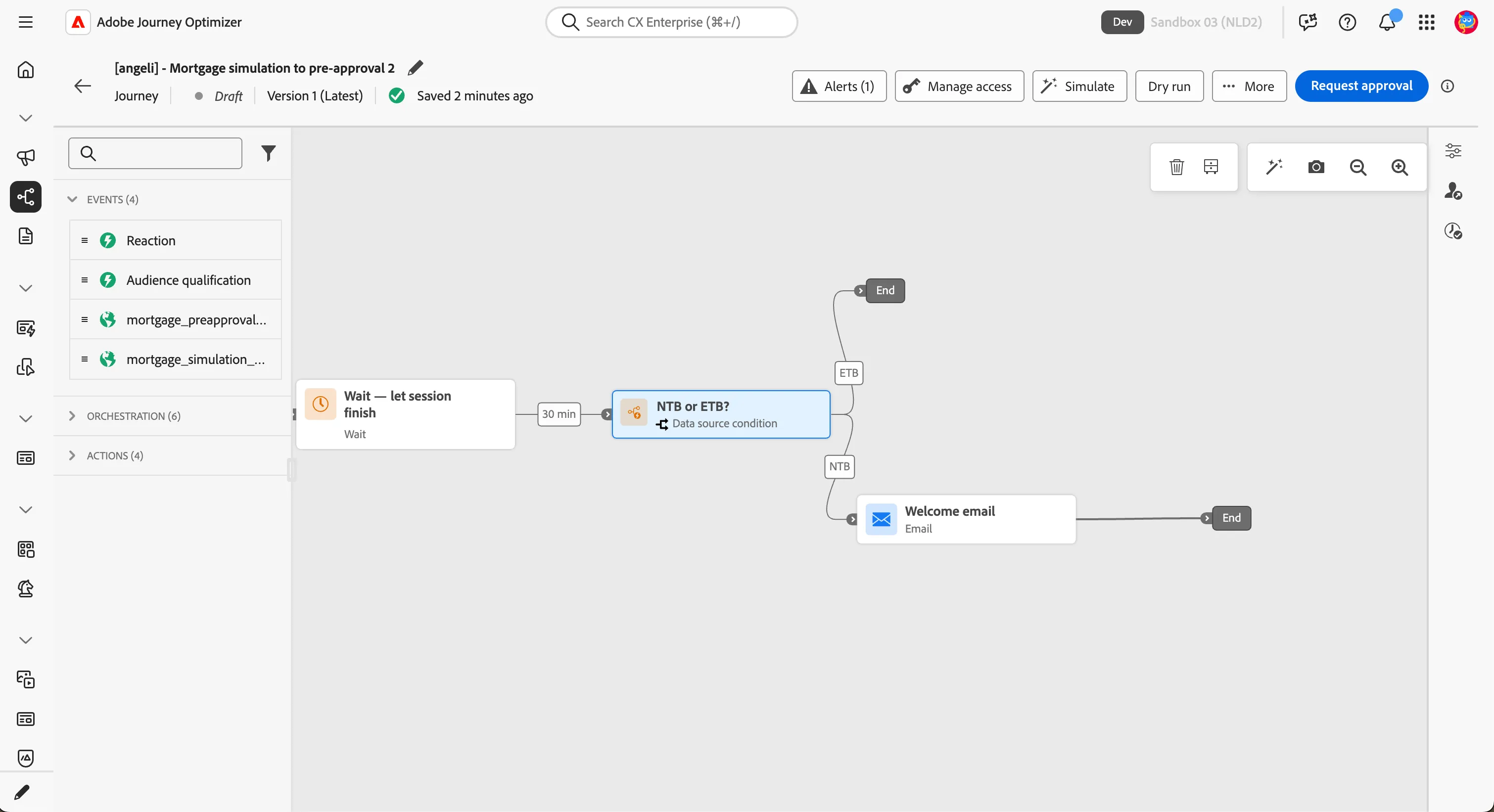Expand sidebar chevron below Home icon
The height and width of the screenshot is (812, 1494).
coord(26,118)
